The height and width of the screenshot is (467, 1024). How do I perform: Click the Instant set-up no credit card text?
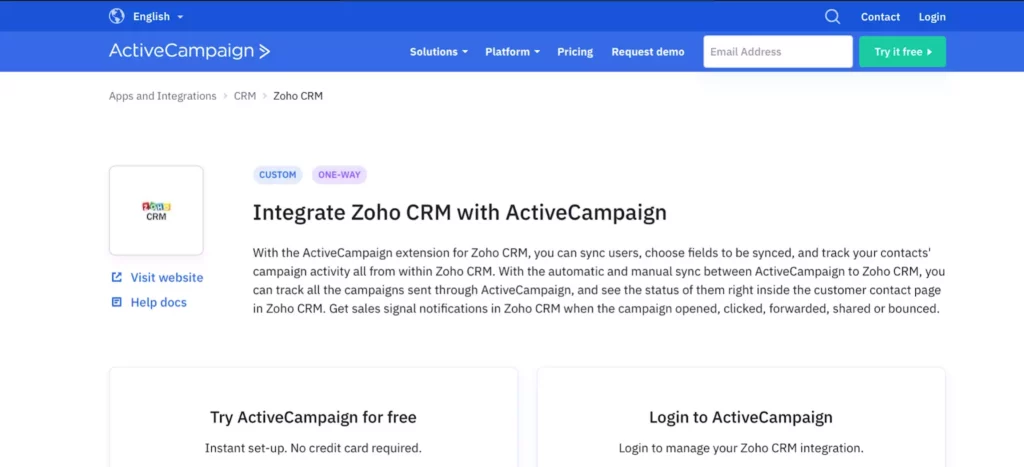313,449
